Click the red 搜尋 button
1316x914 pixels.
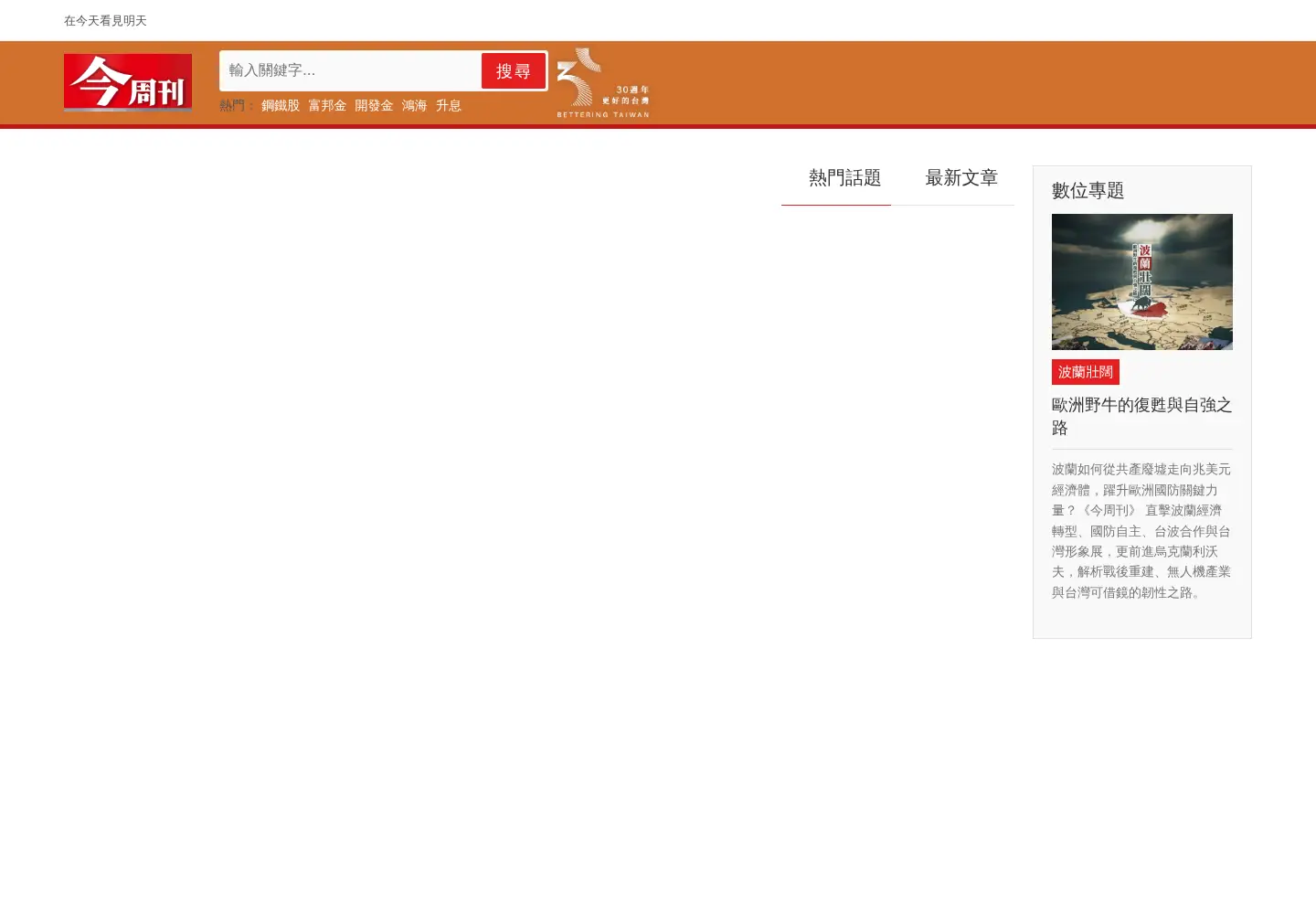pos(514,71)
